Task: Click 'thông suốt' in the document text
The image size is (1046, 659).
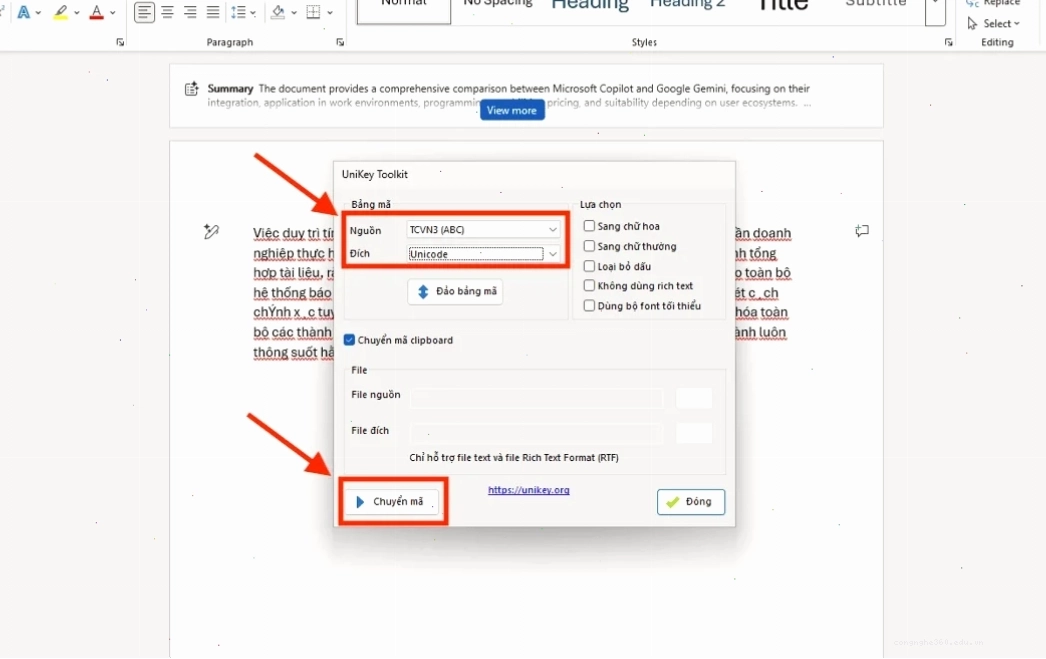Action: pyautogui.click(x=285, y=352)
